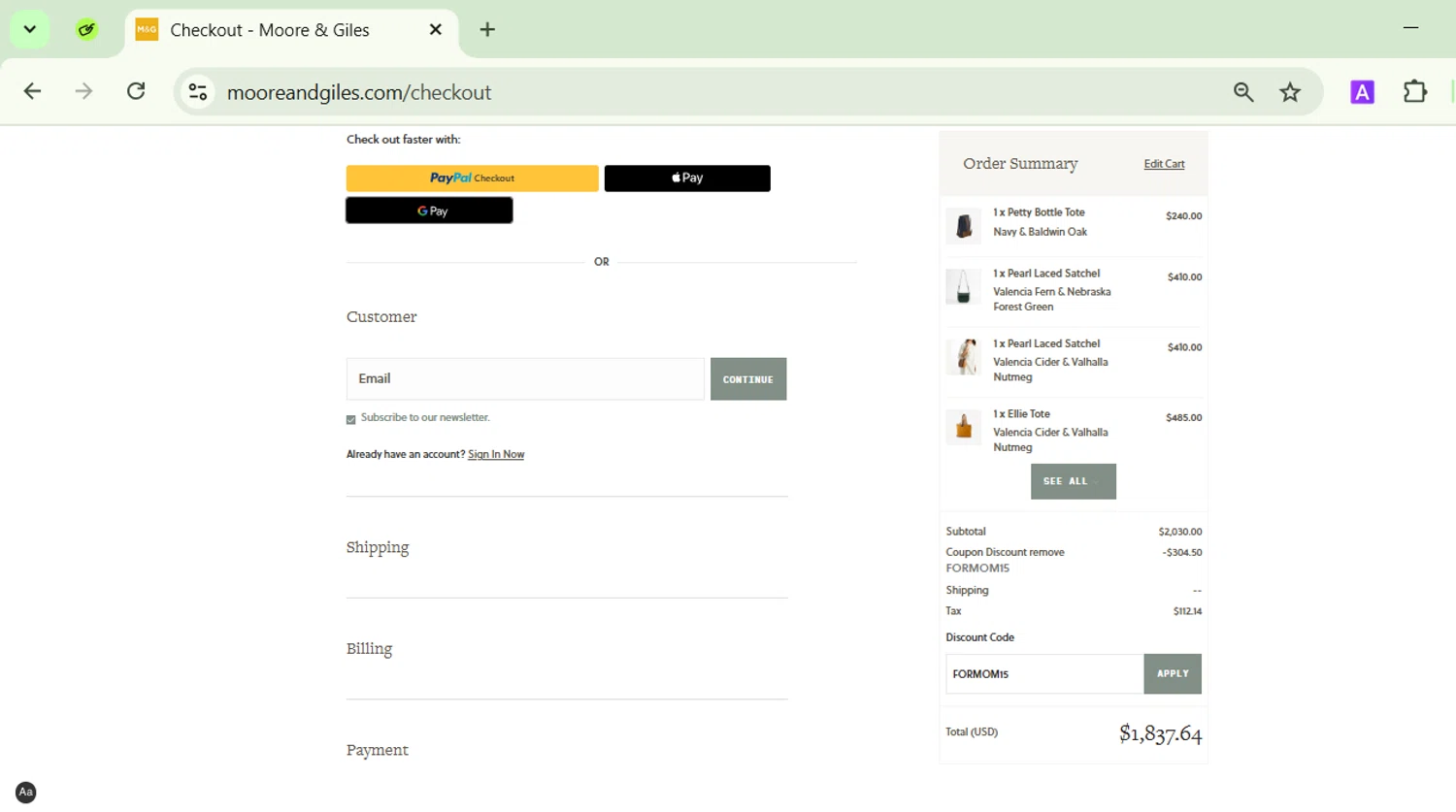Click the Continue button
Image resolution: width=1456 pixels, height=812 pixels.
pos(748,379)
